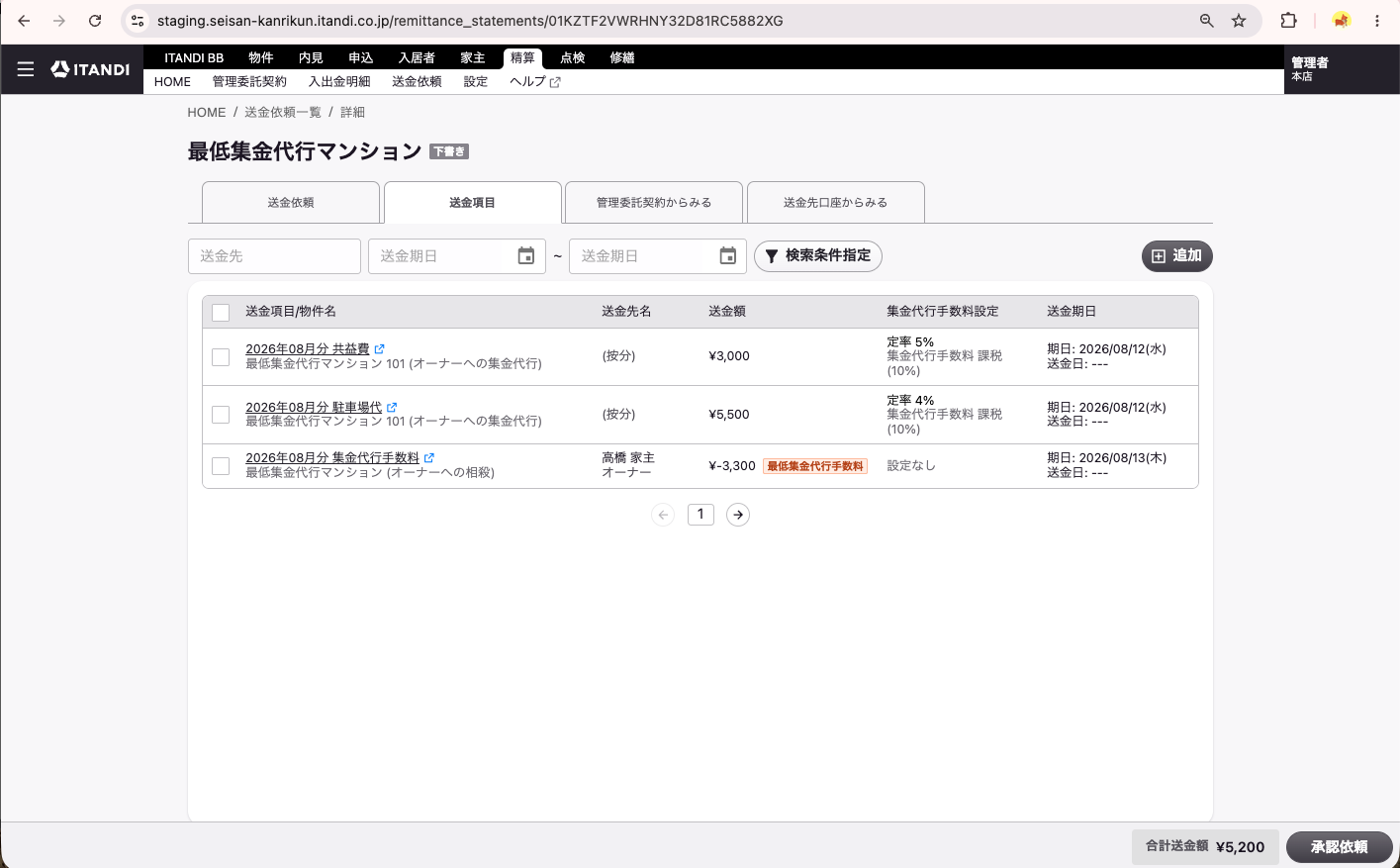
Task: Go to 送金依頼一覧 breadcrumb link
Action: (283, 113)
